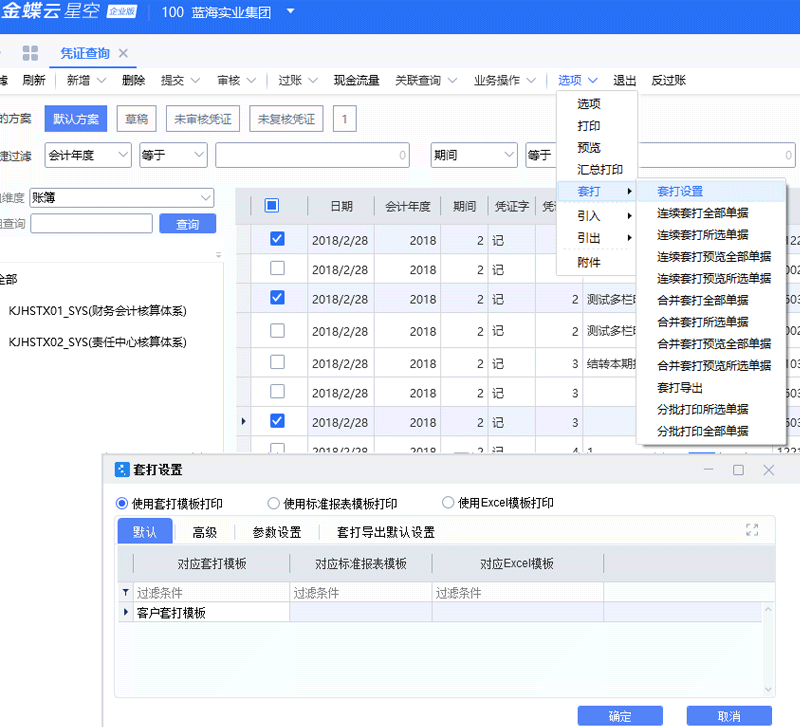This screenshot has height=727, width=800.
Task: Click the query text input beside 查询 button
Action: [x=91, y=223]
